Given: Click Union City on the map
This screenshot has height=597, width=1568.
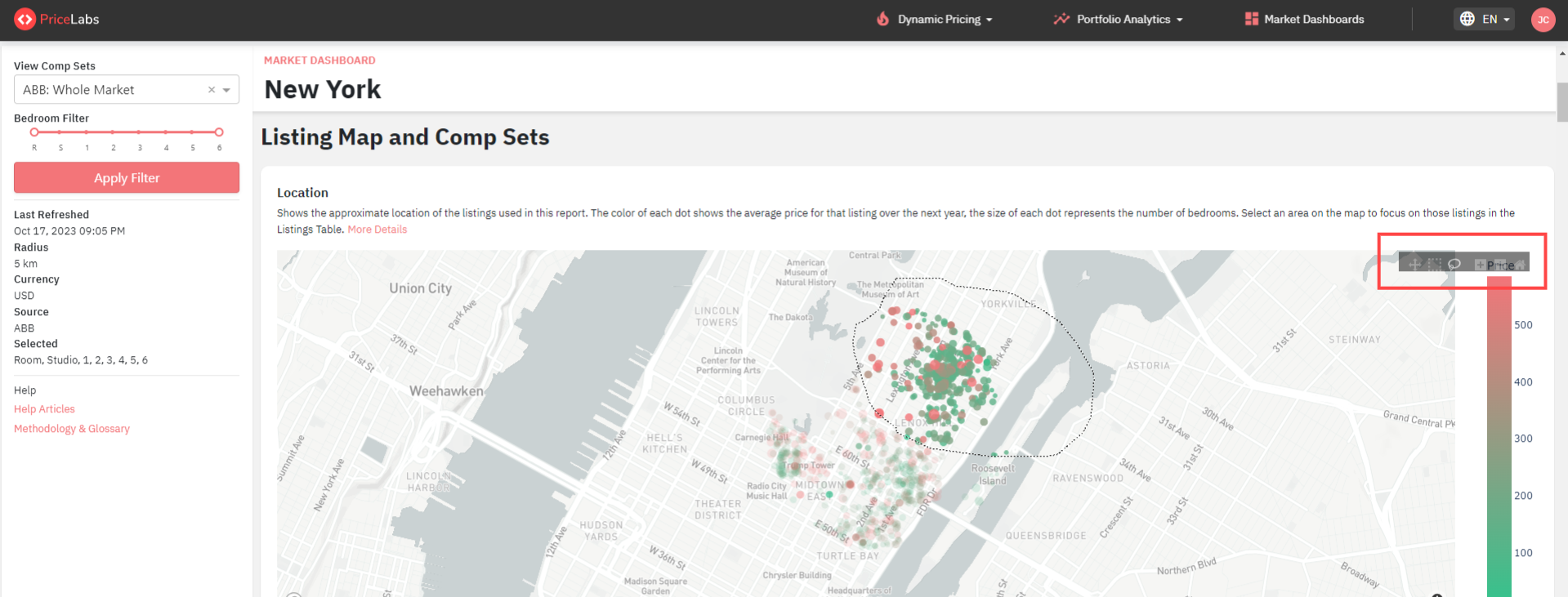Looking at the screenshot, I should click(x=420, y=288).
